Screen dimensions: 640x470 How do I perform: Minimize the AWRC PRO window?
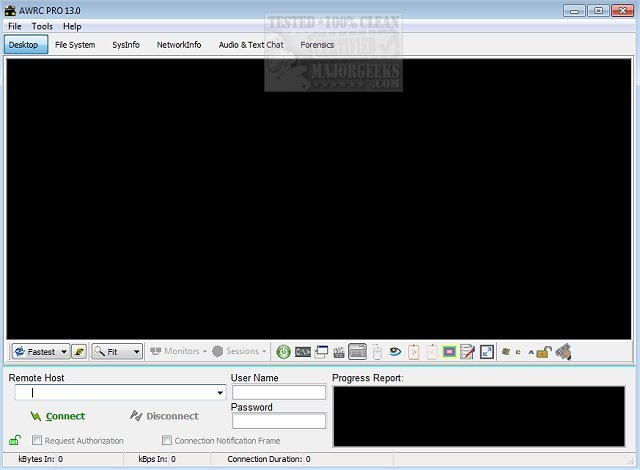pos(574,11)
